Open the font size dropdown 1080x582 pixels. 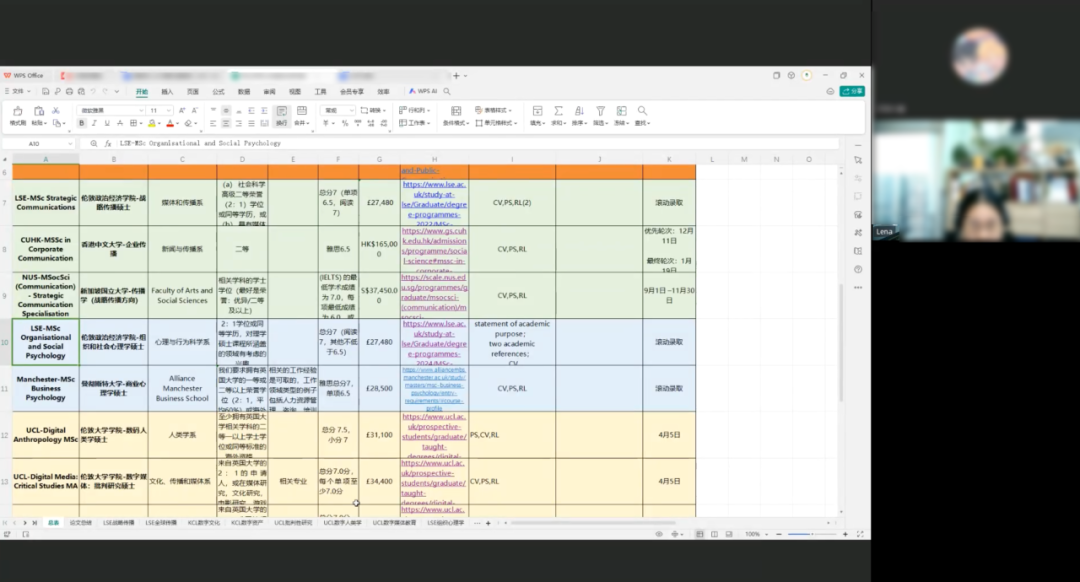coord(168,110)
